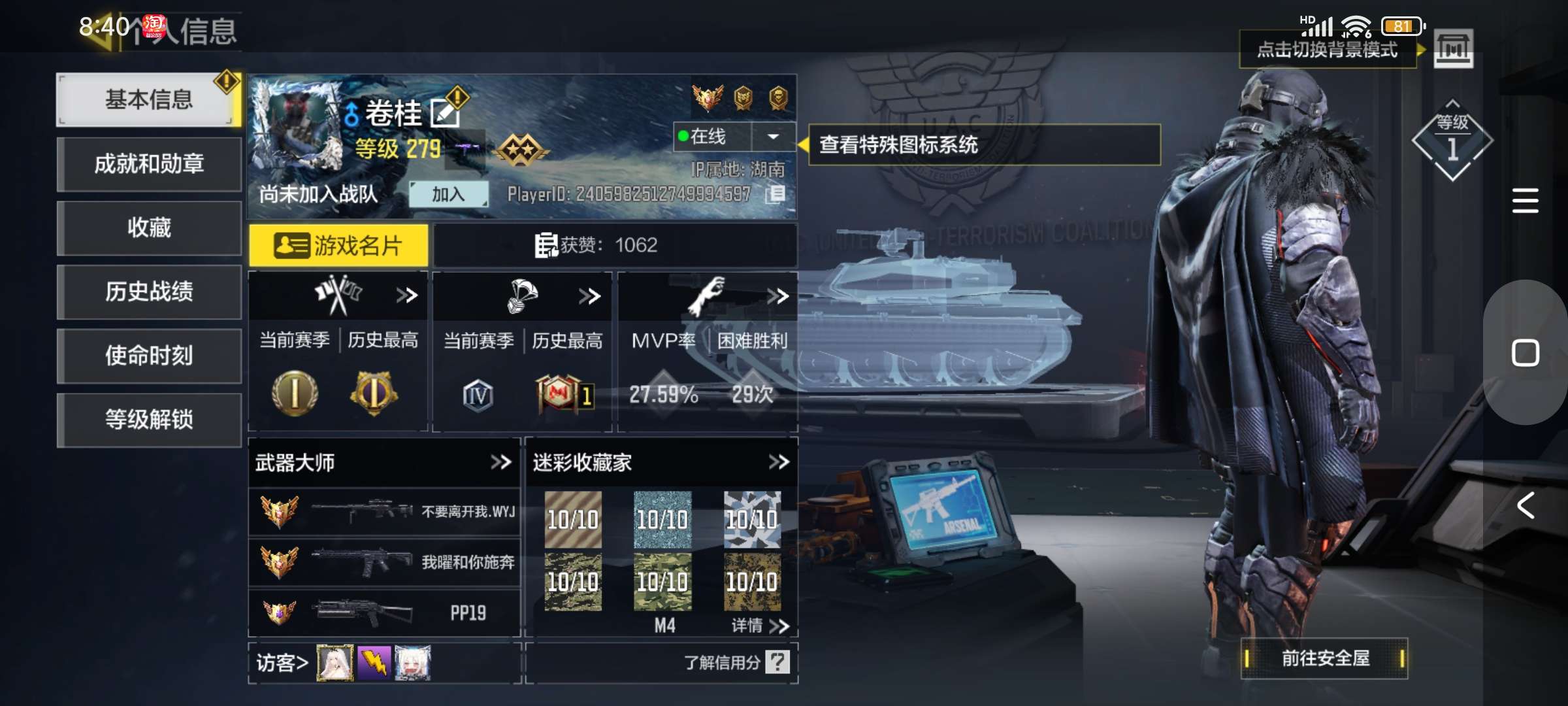Open the background mode gallery icon
Screen dimensions: 1568x706
click(1453, 48)
